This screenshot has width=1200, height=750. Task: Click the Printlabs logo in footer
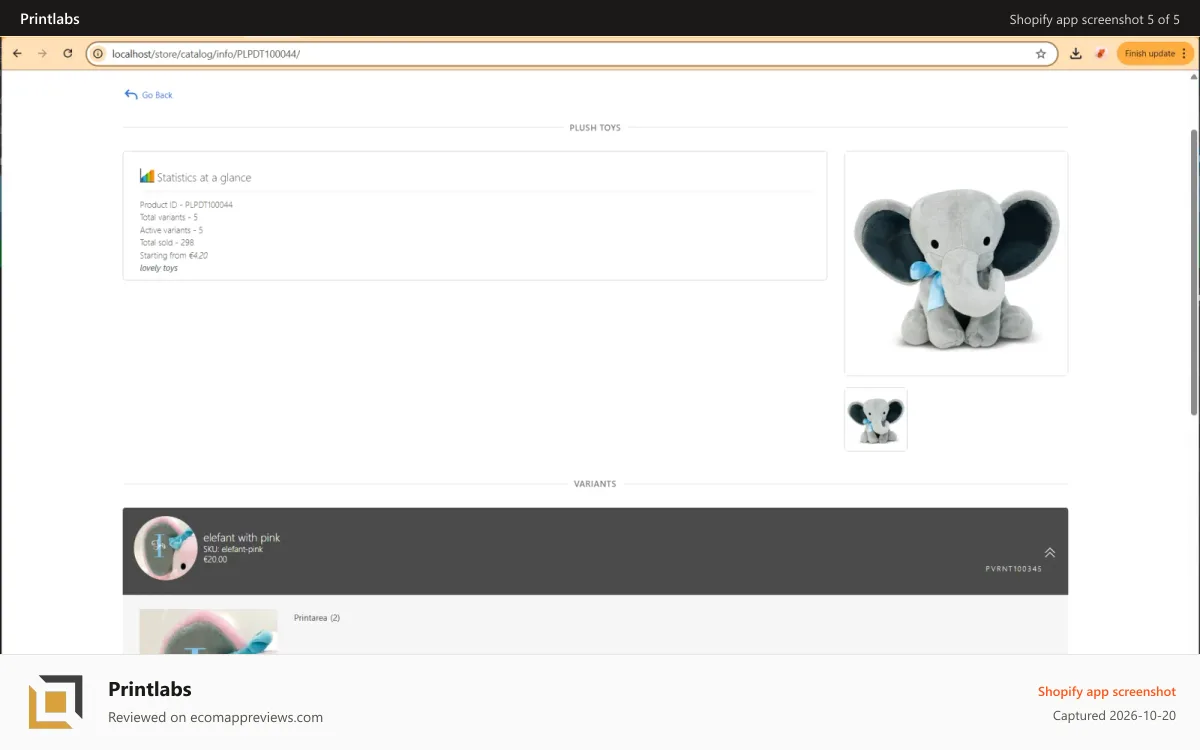click(55, 702)
